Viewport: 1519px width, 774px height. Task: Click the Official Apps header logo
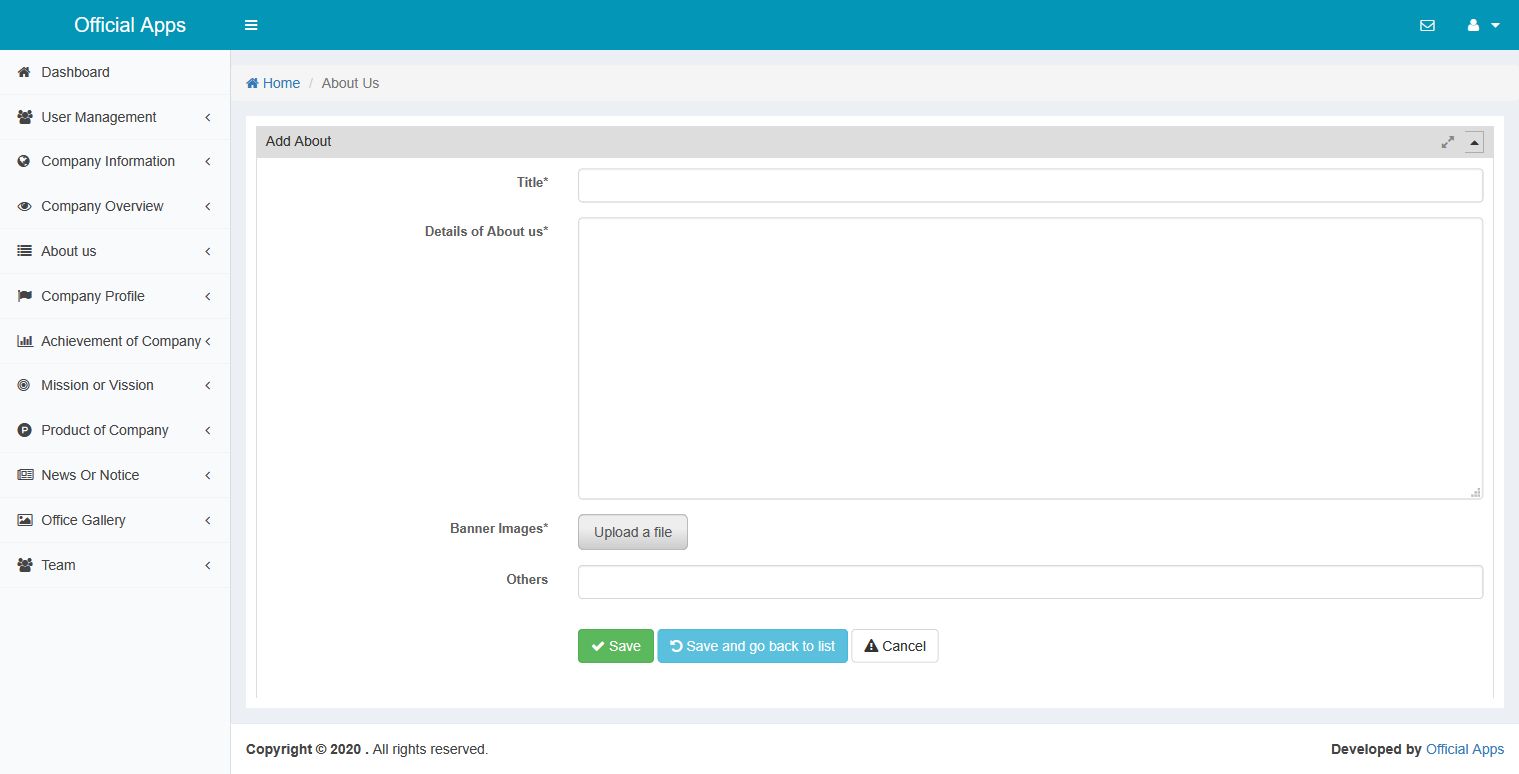tap(130, 25)
